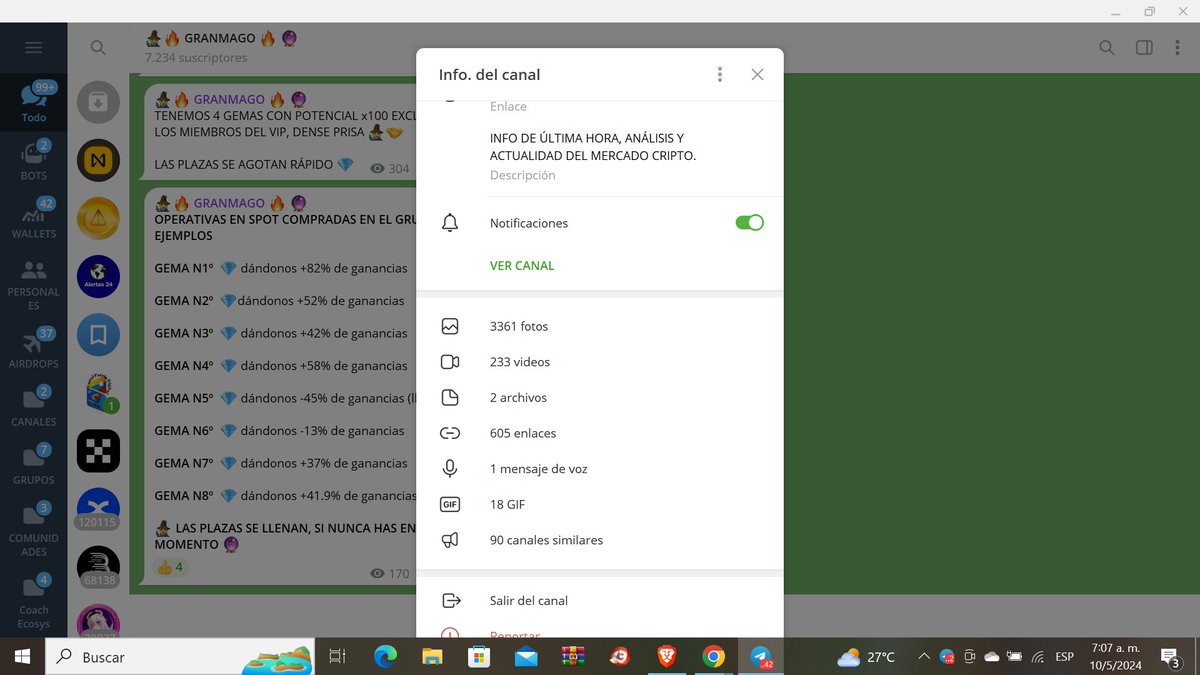Open Mail app from taskbar

pos(526,657)
